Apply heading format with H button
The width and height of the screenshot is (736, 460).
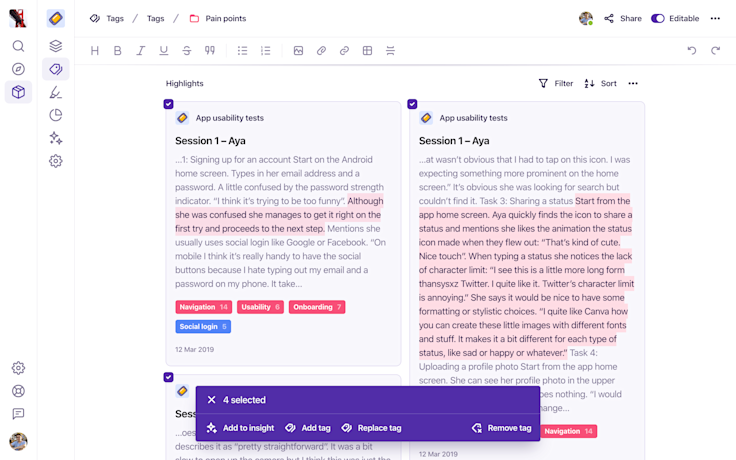(95, 51)
